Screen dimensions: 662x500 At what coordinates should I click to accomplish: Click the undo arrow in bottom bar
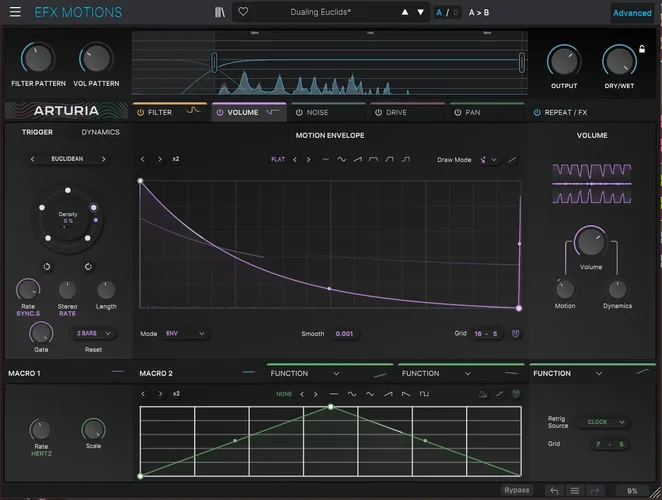tap(554, 490)
